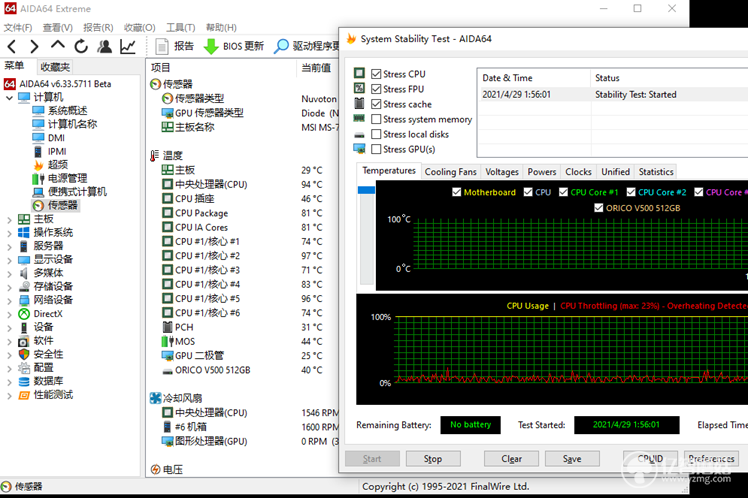This screenshot has width=748, height=498.
Task: Go back with the left arrow toolbar icon
Action: point(12,46)
